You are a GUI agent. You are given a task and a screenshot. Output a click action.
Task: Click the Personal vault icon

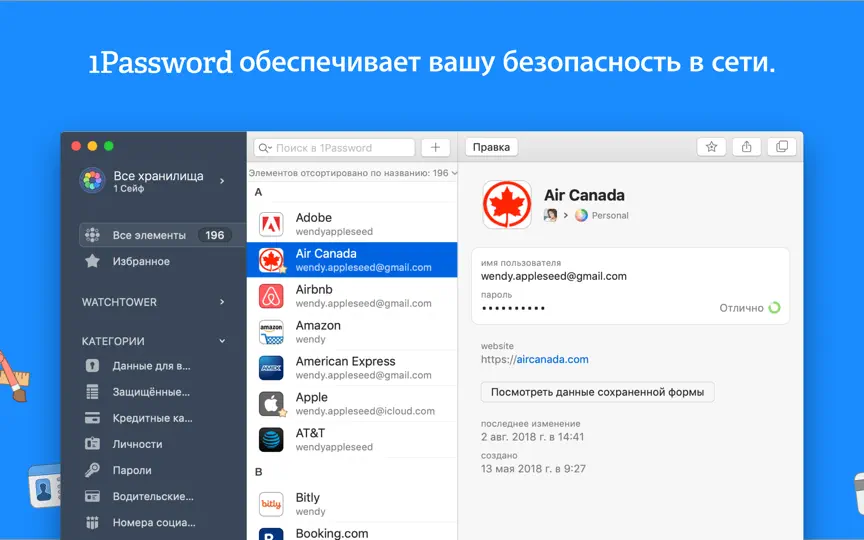tap(581, 215)
